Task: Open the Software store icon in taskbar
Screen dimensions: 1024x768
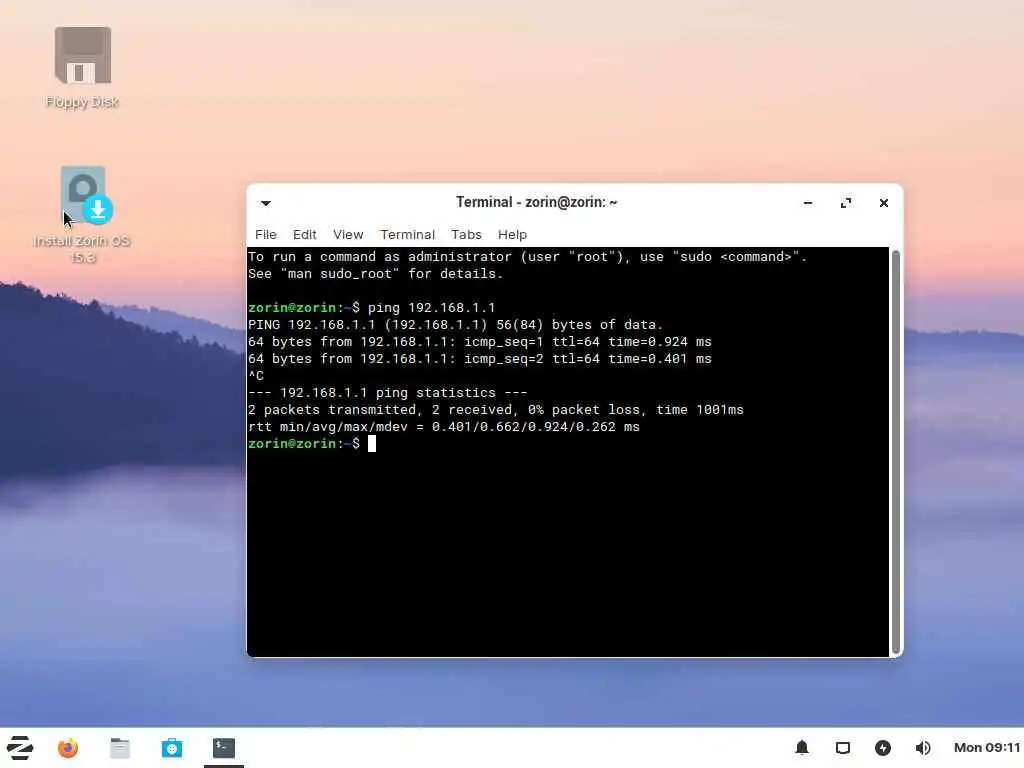Action: click(x=172, y=748)
